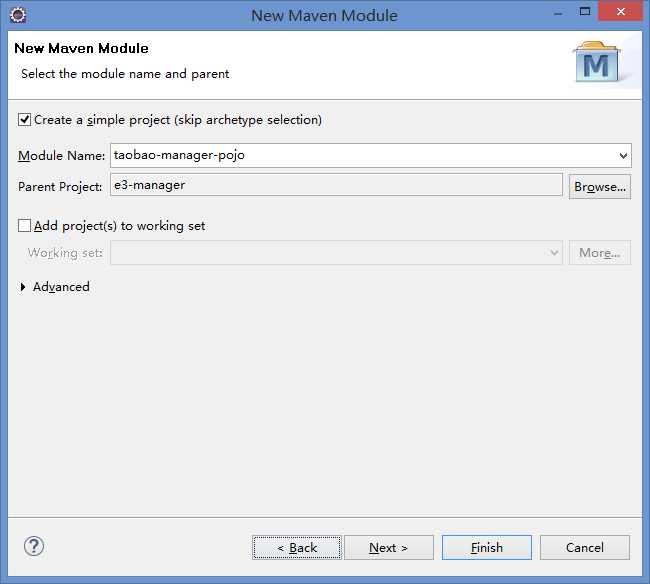Click the Parent Project field
650x584 pixels.
[336, 185]
